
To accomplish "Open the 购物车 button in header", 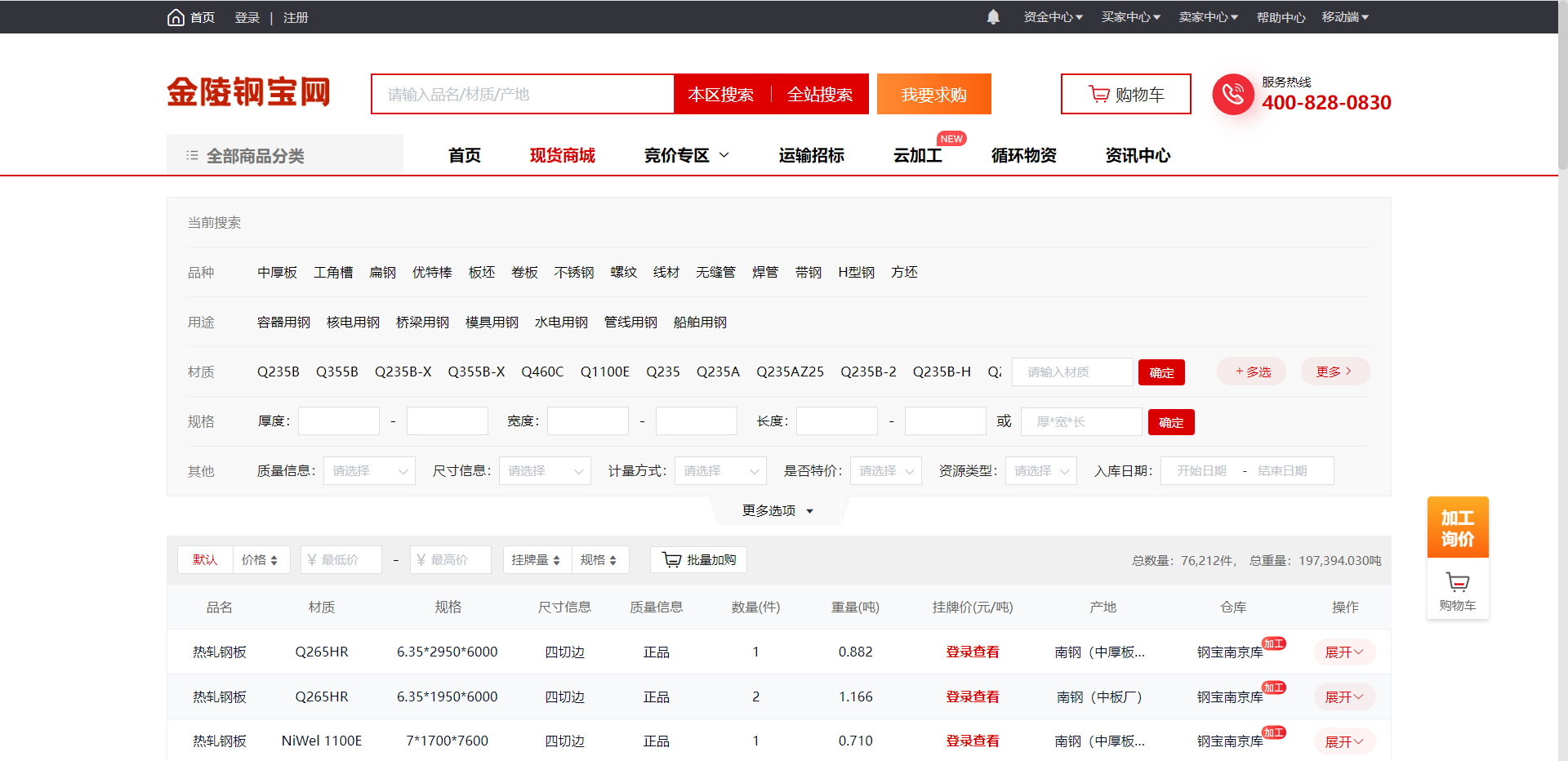I will coord(1125,94).
